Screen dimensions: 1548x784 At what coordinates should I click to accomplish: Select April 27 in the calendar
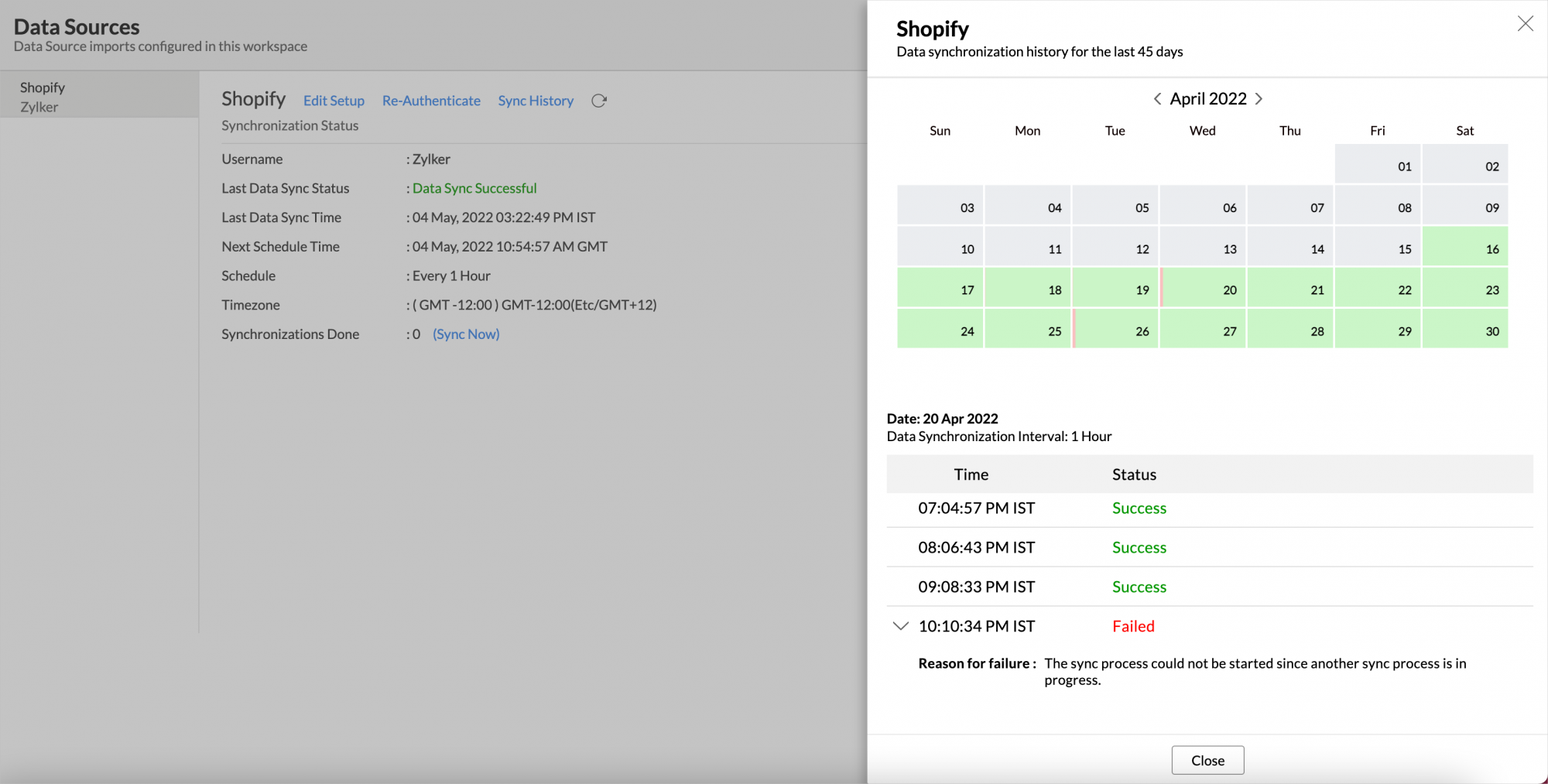(x=1203, y=328)
